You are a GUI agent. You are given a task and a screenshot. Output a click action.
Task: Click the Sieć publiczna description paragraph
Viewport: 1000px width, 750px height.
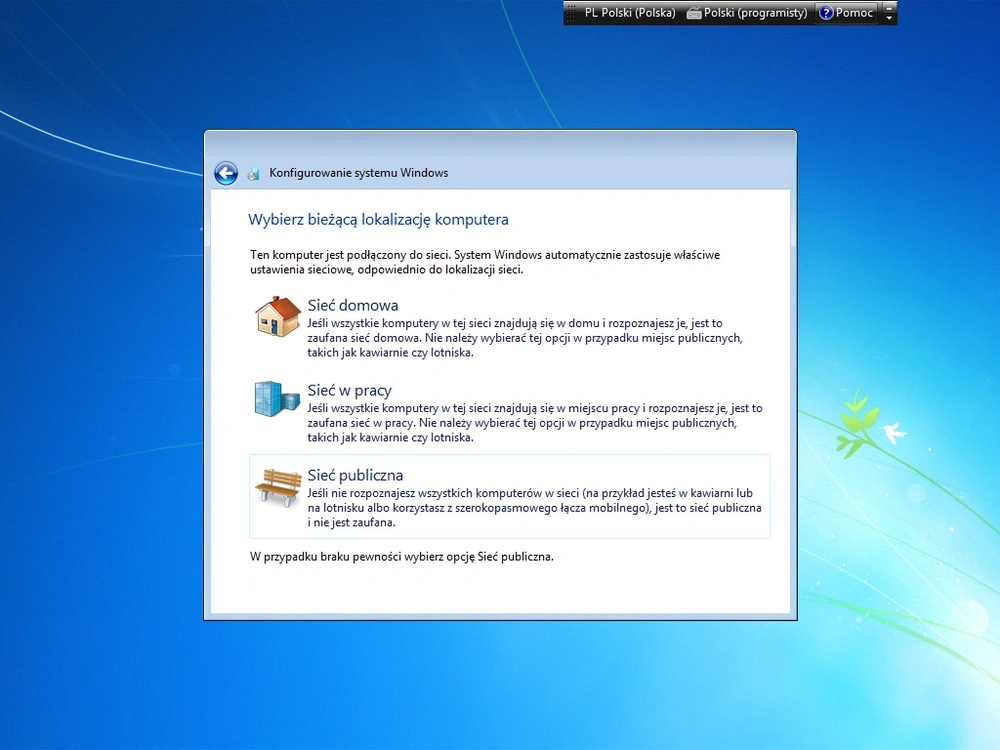coord(534,508)
